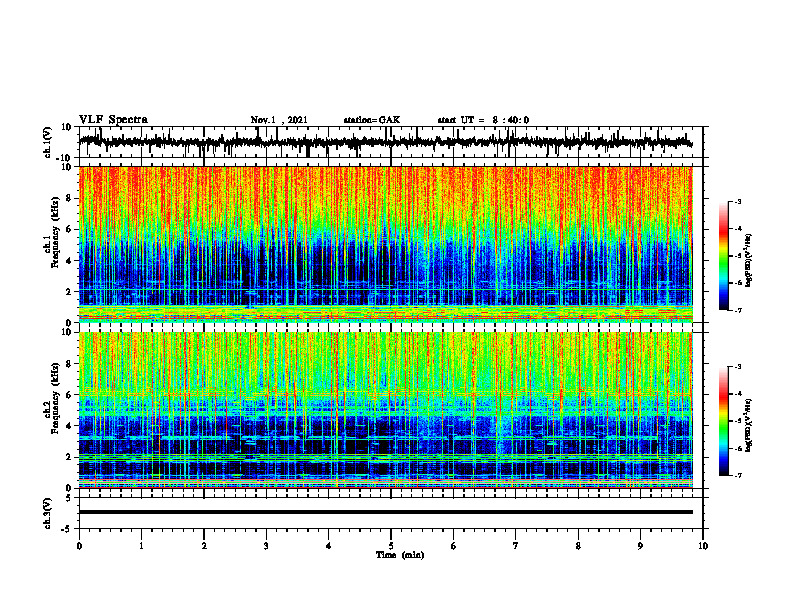Click the ch.1 colorbar "log(PSD)" label
Image resolution: width=792 pixels, height=612 pixels.
coord(748,261)
